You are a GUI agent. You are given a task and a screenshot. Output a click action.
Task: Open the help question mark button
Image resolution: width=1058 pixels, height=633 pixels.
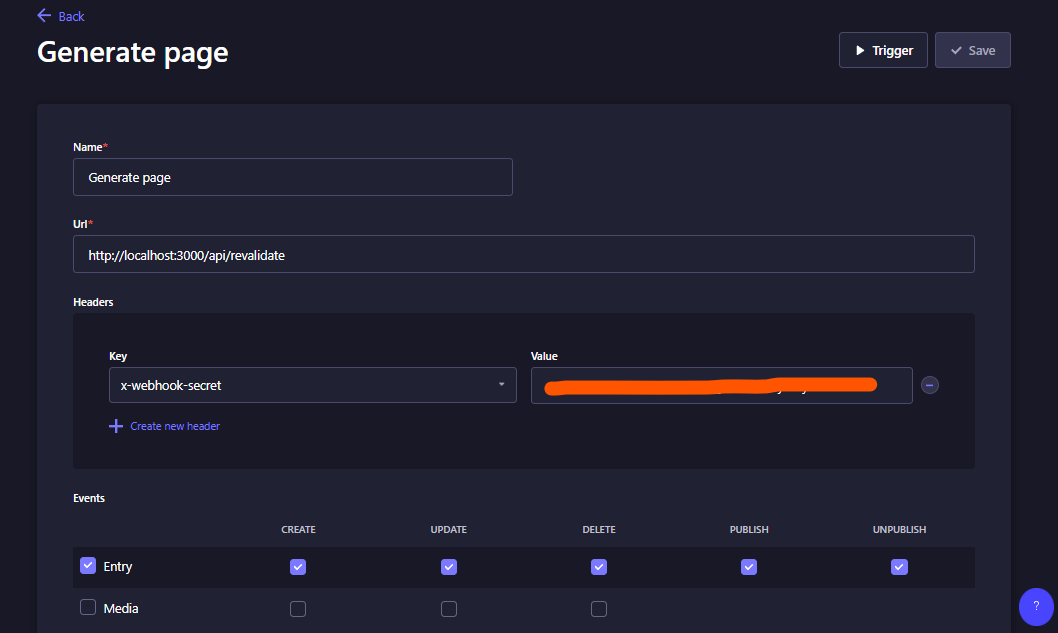coord(1036,606)
